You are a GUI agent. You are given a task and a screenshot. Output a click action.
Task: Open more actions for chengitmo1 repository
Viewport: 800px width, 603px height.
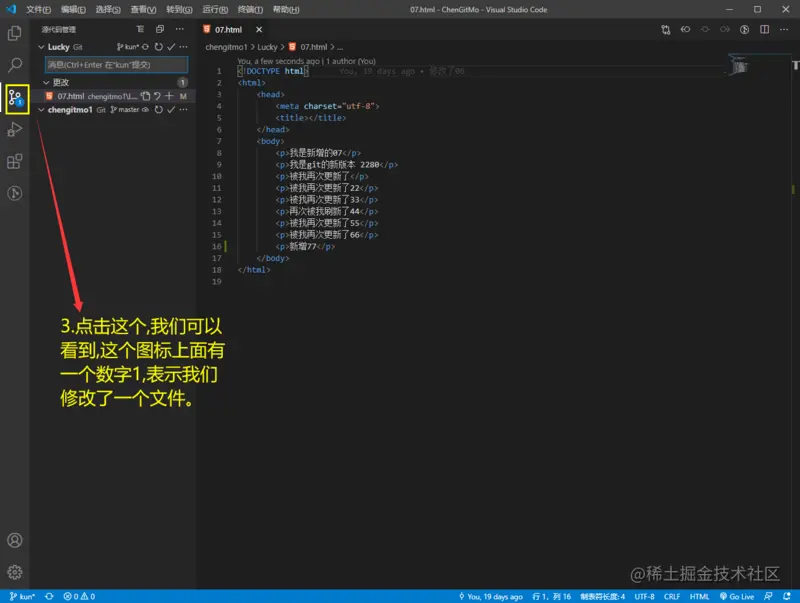(184, 110)
